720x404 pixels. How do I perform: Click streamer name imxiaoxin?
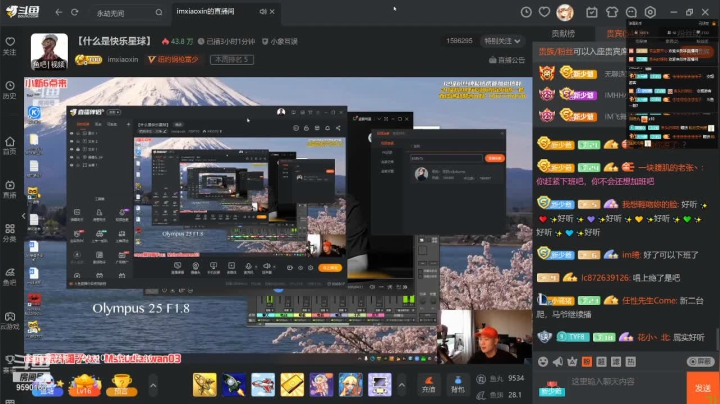(123, 60)
